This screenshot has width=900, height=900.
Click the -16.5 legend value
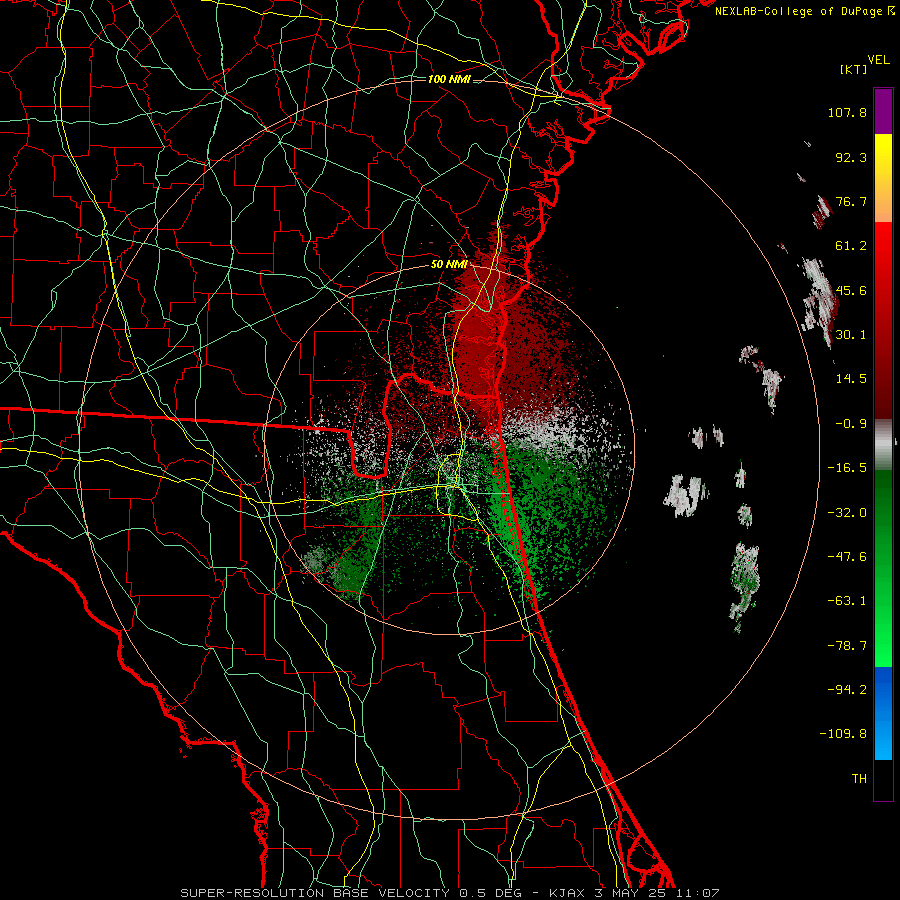847,468
